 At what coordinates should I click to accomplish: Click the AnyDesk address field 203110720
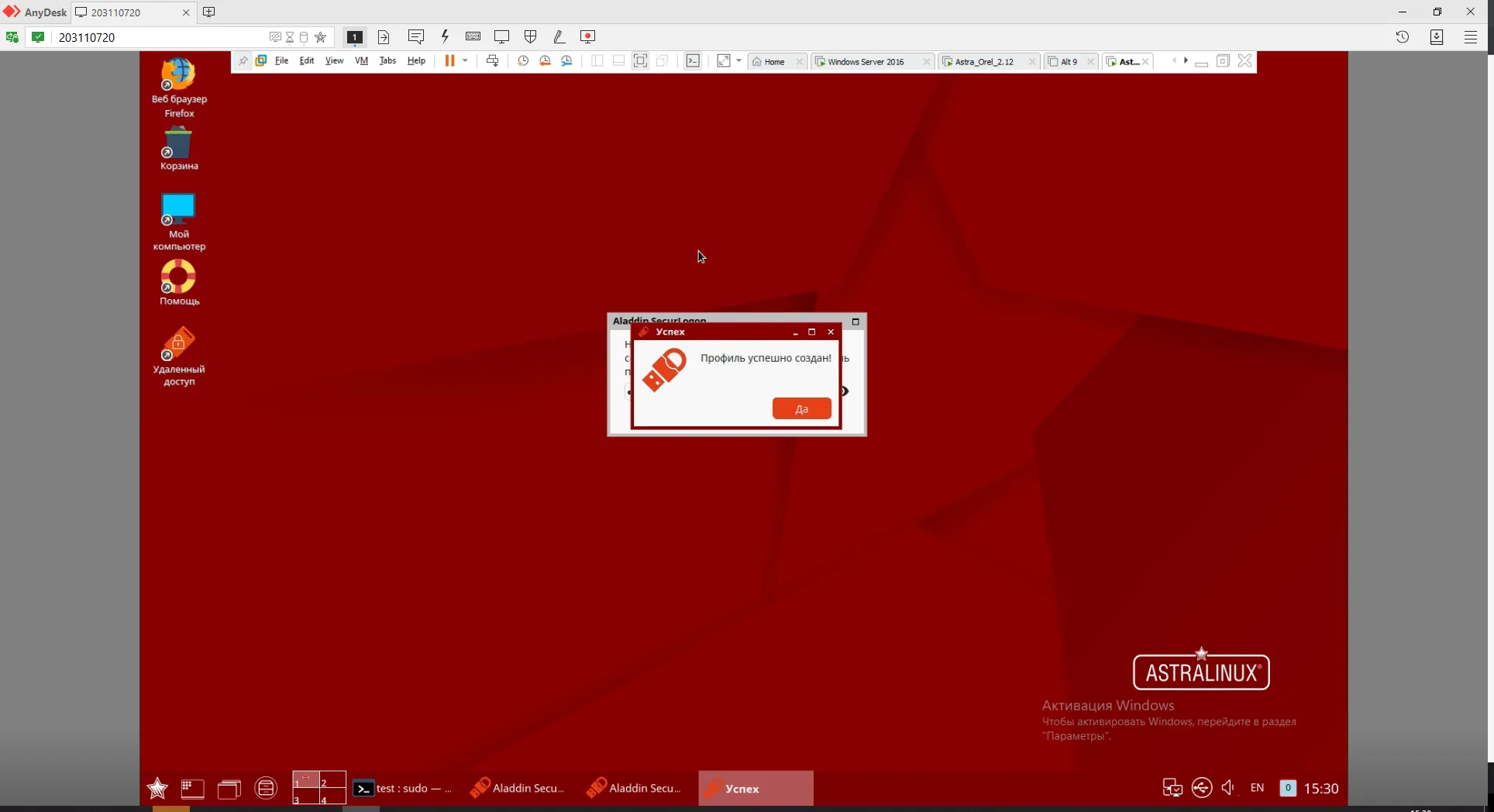pyautogui.click(x=159, y=37)
